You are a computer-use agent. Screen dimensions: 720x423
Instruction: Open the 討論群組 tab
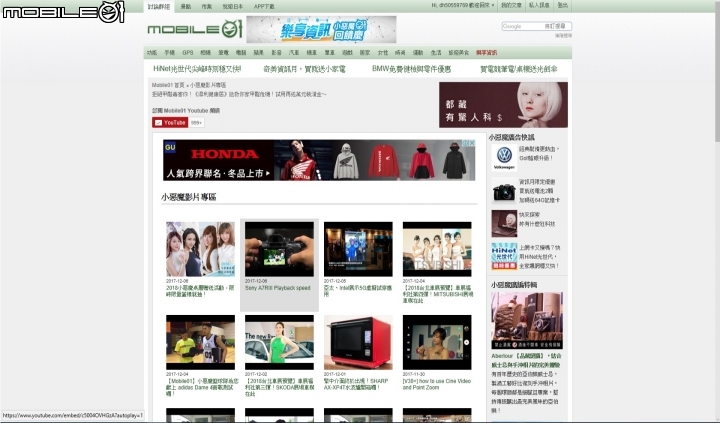[x=159, y=6]
